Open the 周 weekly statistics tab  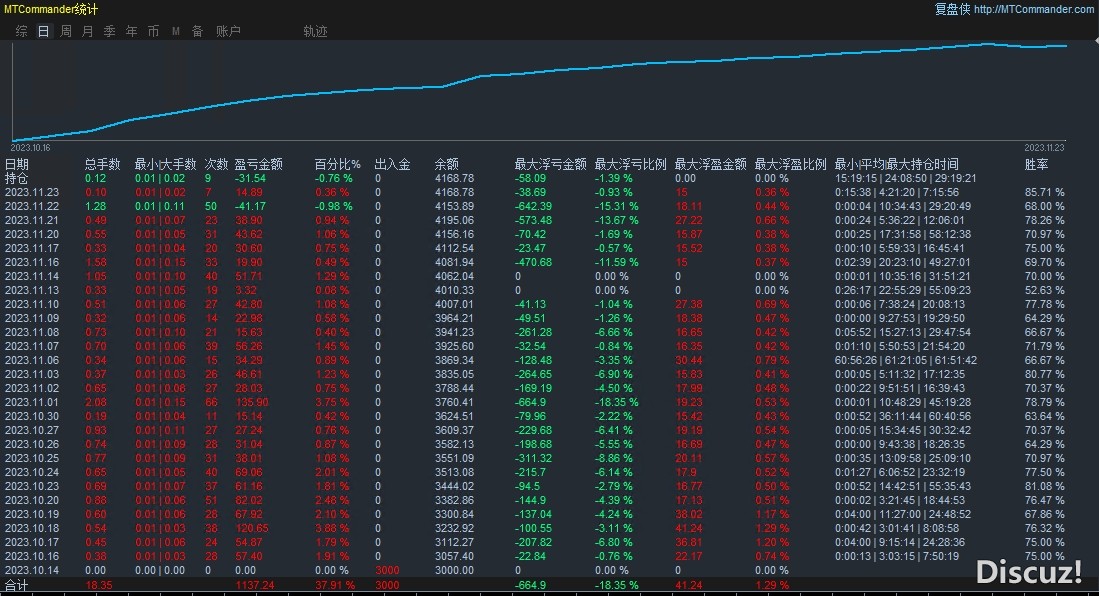point(65,31)
